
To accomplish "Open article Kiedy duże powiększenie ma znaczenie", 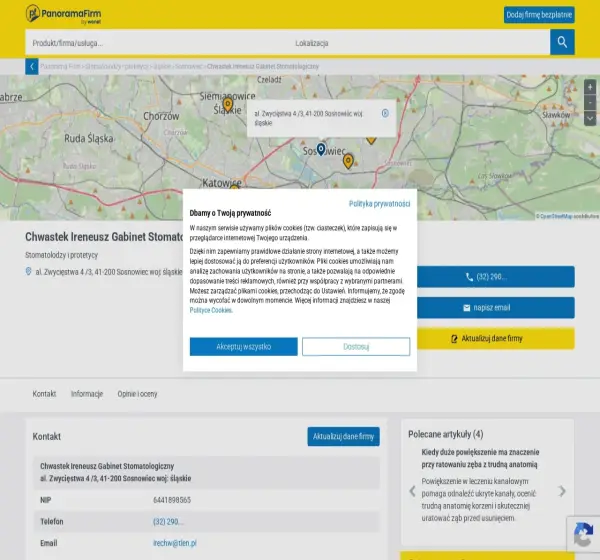I will (x=480, y=458).
